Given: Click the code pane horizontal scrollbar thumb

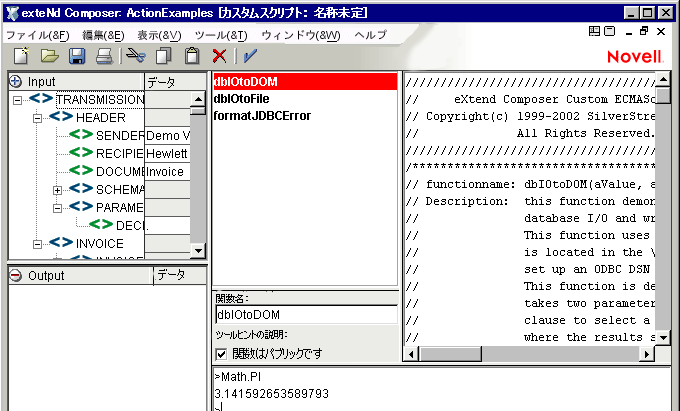Looking at the screenshot, I should [450, 354].
